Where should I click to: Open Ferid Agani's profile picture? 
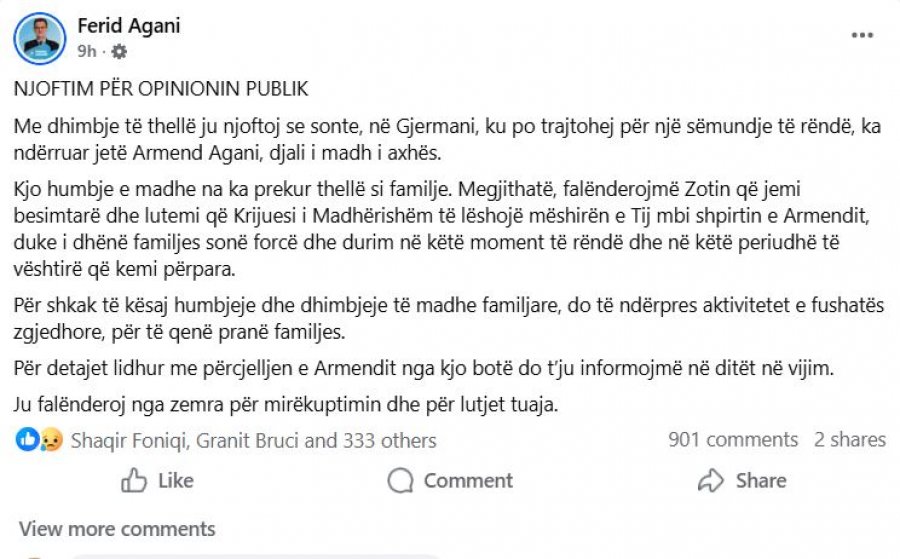(x=40, y=37)
